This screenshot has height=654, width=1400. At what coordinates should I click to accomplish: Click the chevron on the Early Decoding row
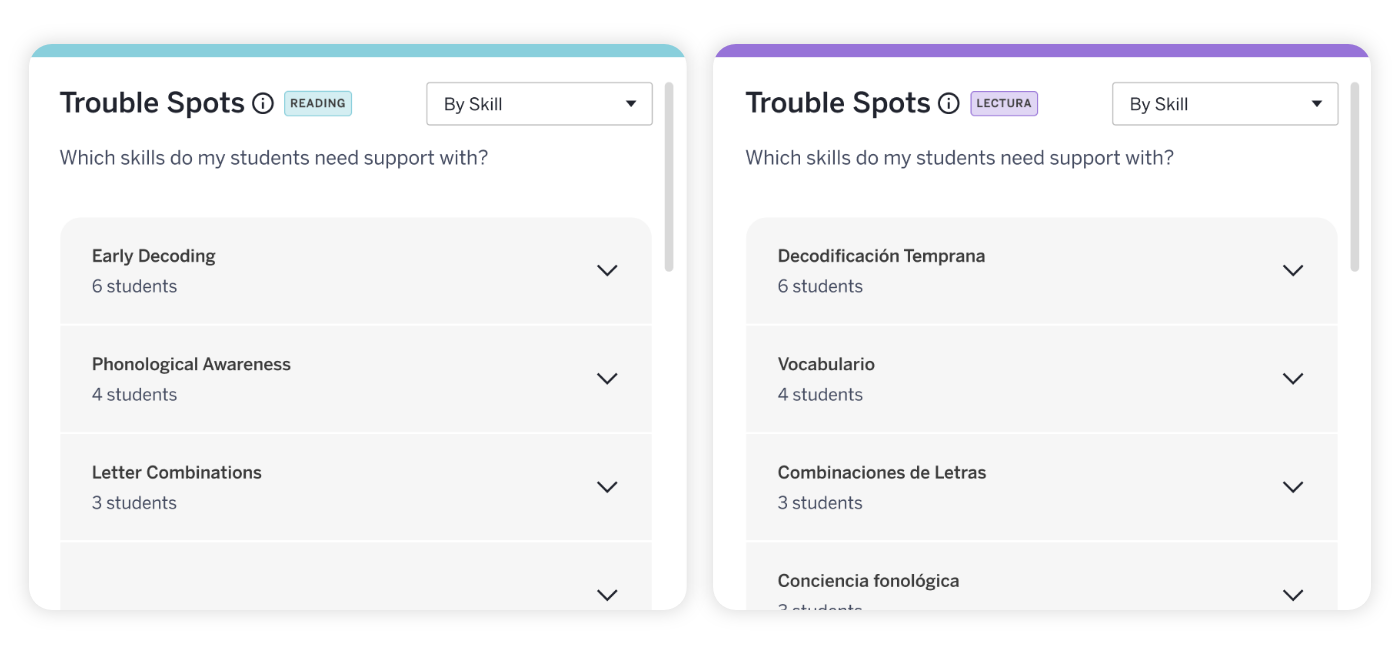[607, 270]
